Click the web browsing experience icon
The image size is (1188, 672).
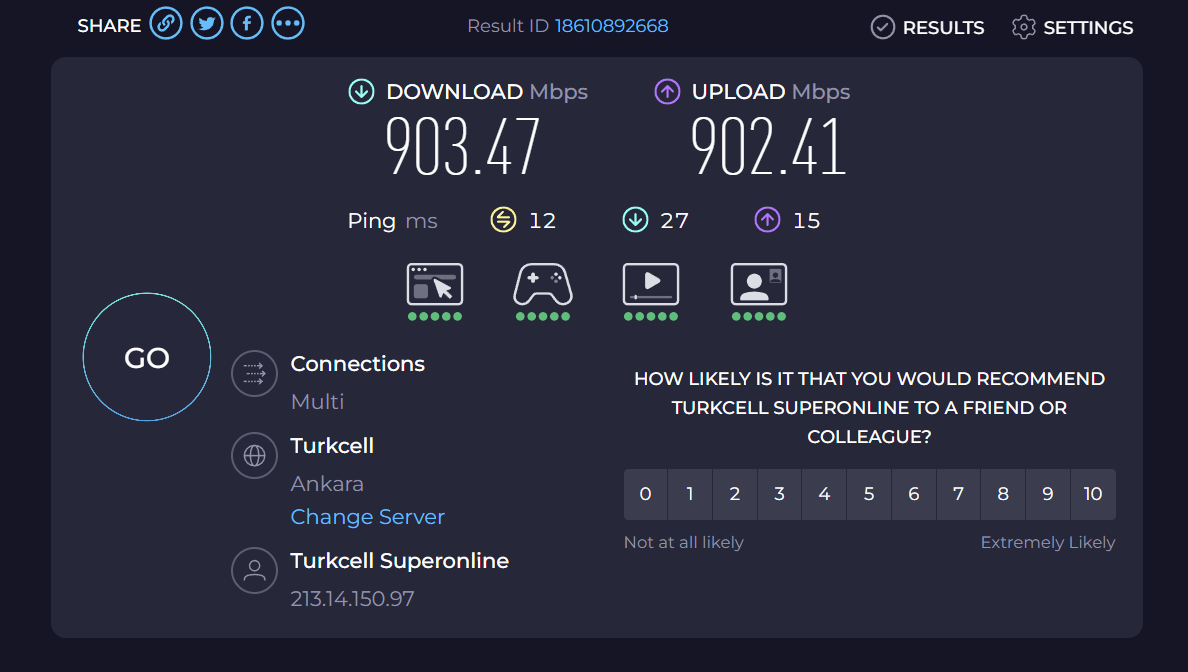(435, 284)
